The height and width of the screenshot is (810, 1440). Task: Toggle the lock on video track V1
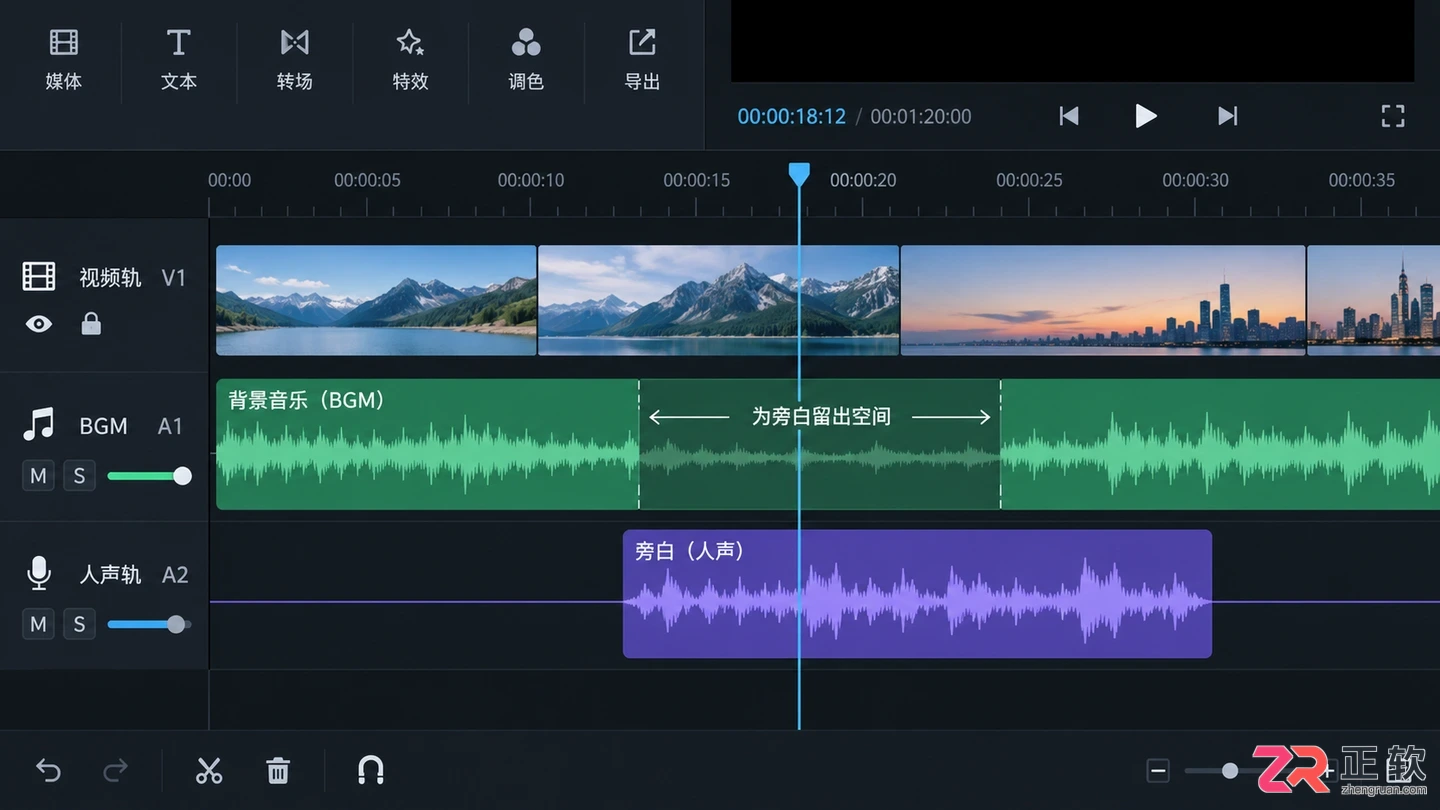coord(91,323)
